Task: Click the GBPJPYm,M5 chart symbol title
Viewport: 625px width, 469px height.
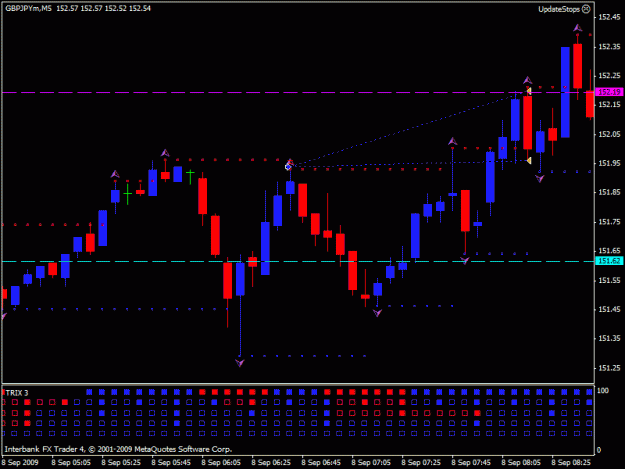Action: pos(28,8)
